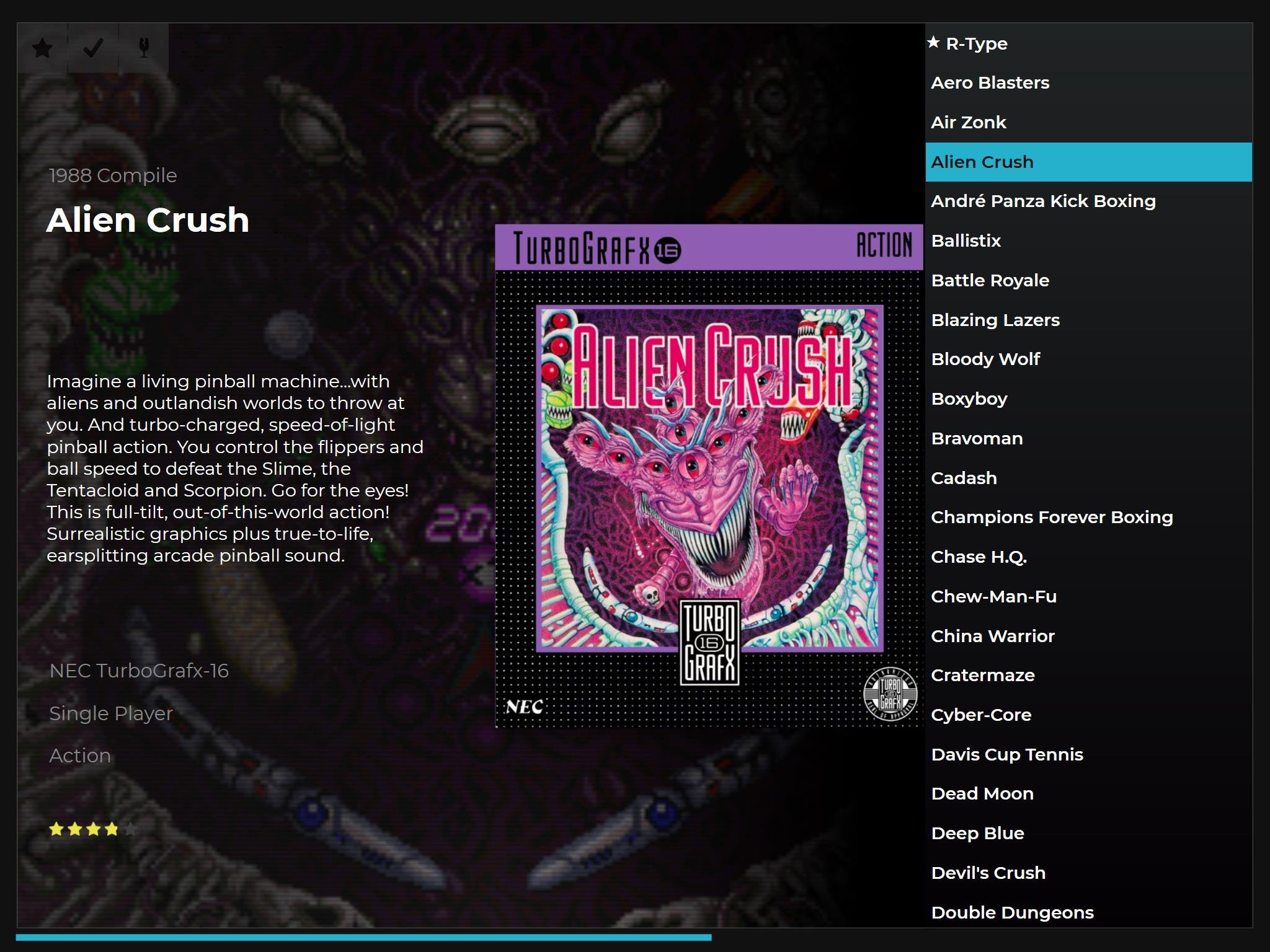Click the NEC TurboGrafx-16 platform label
Screen dimensions: 1270x952
point(139,671)
